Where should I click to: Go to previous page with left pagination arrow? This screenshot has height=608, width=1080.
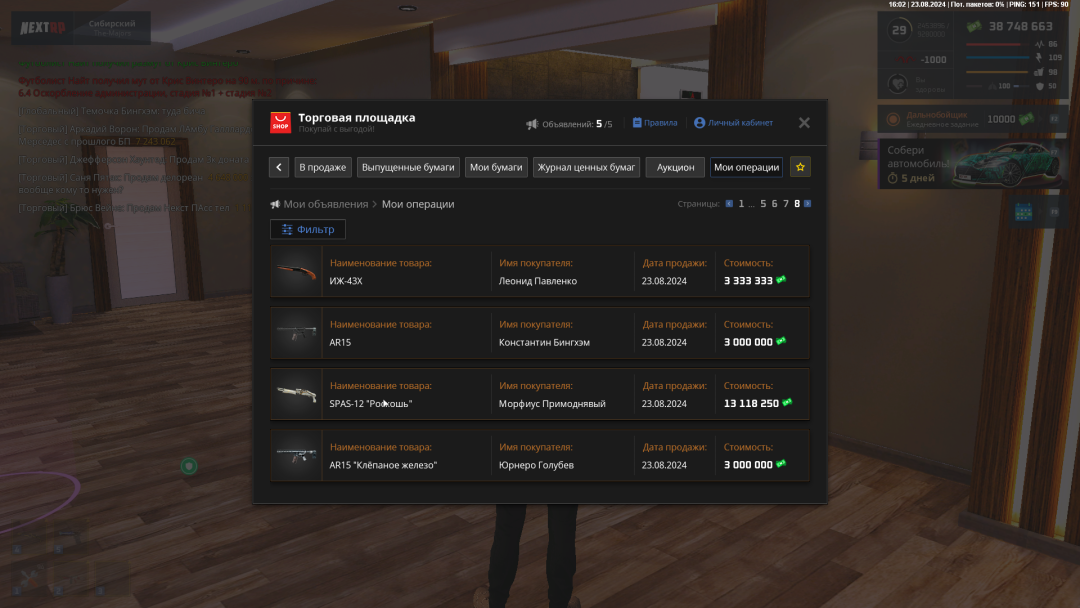tap(729, 204)
